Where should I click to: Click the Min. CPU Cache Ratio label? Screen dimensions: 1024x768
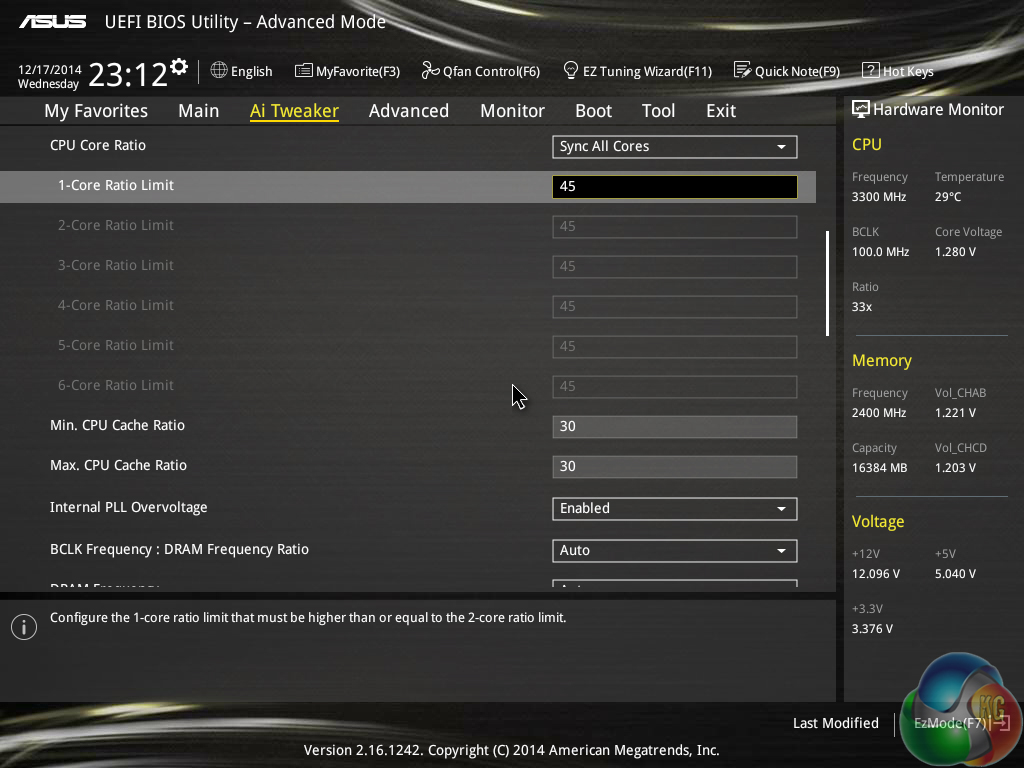coord(118,425)
